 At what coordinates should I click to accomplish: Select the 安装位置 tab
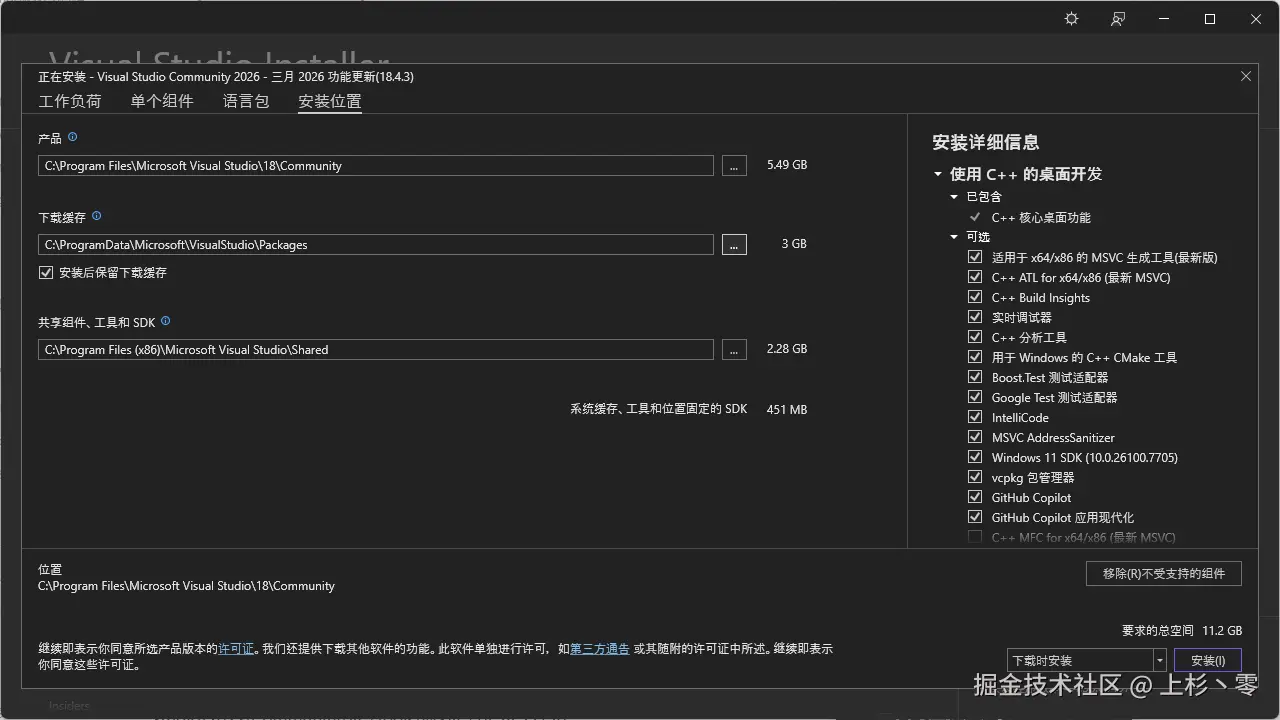click(x=330, y=101)
